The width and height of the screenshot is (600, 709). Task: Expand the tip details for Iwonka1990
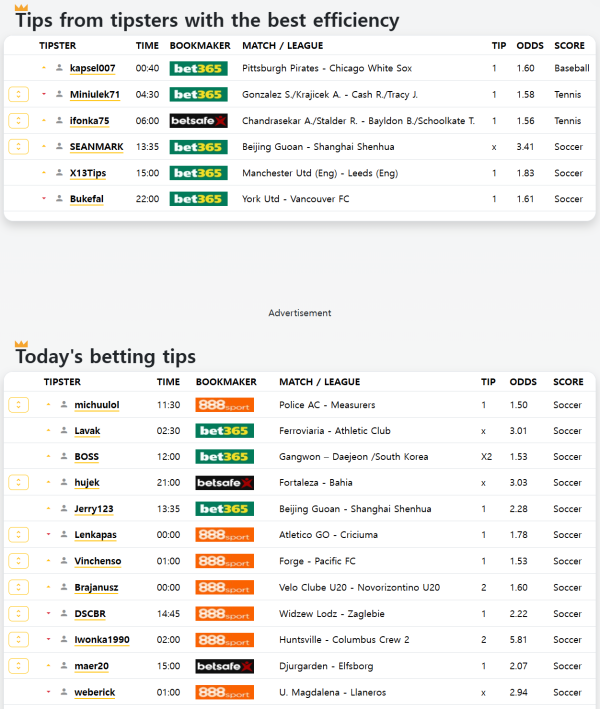[x=18, y=640]
